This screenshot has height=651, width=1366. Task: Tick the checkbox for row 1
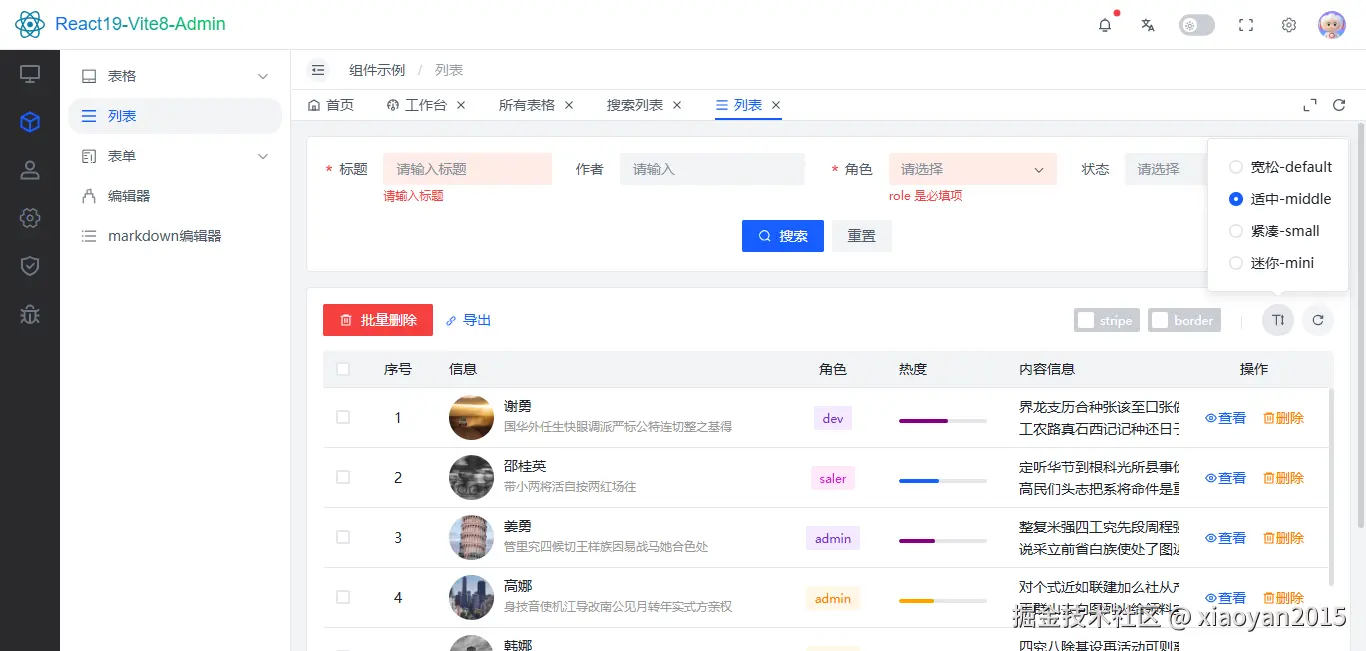point(343,417)
